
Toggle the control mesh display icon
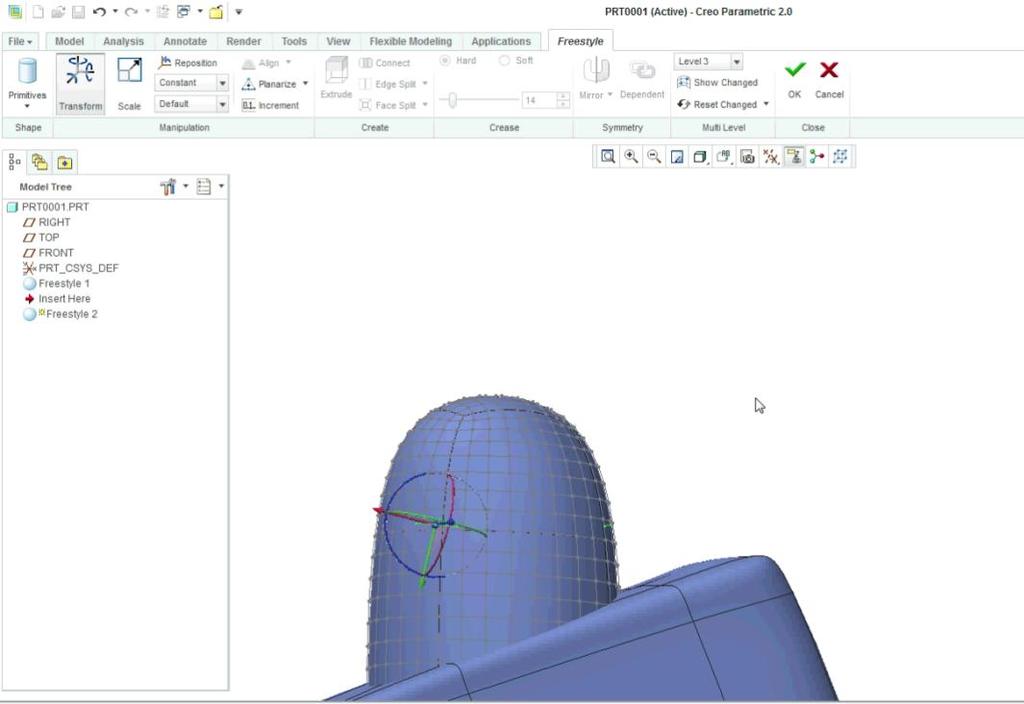pos(840,157)
